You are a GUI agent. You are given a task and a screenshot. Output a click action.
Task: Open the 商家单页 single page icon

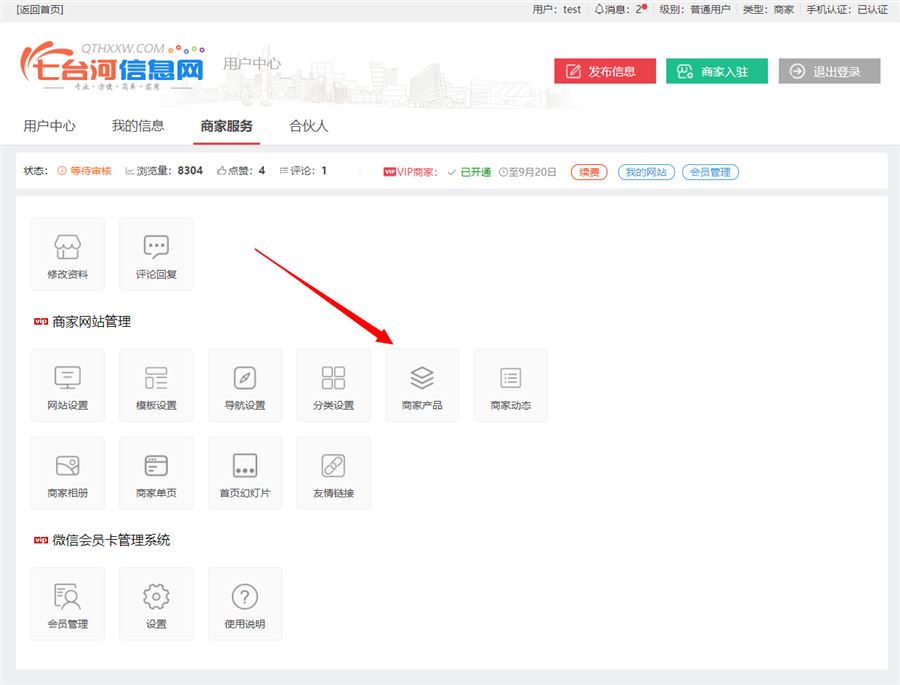tap(156, 472)
